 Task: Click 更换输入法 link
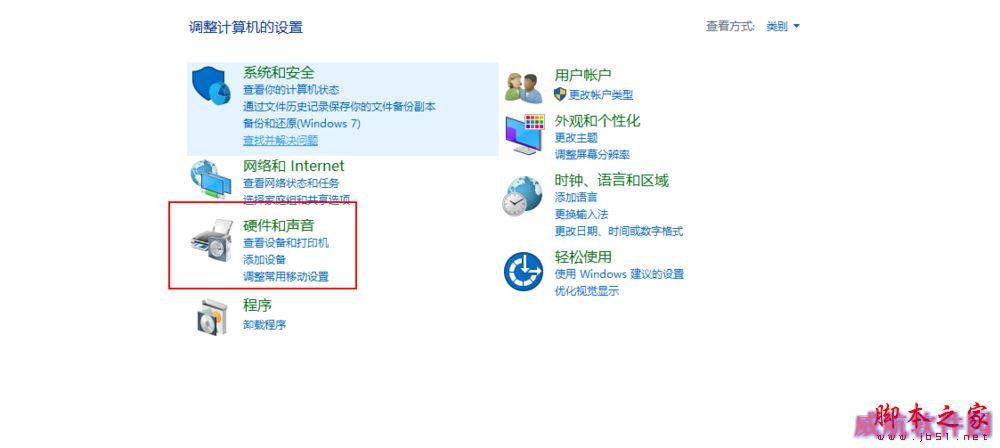(581, 214)
